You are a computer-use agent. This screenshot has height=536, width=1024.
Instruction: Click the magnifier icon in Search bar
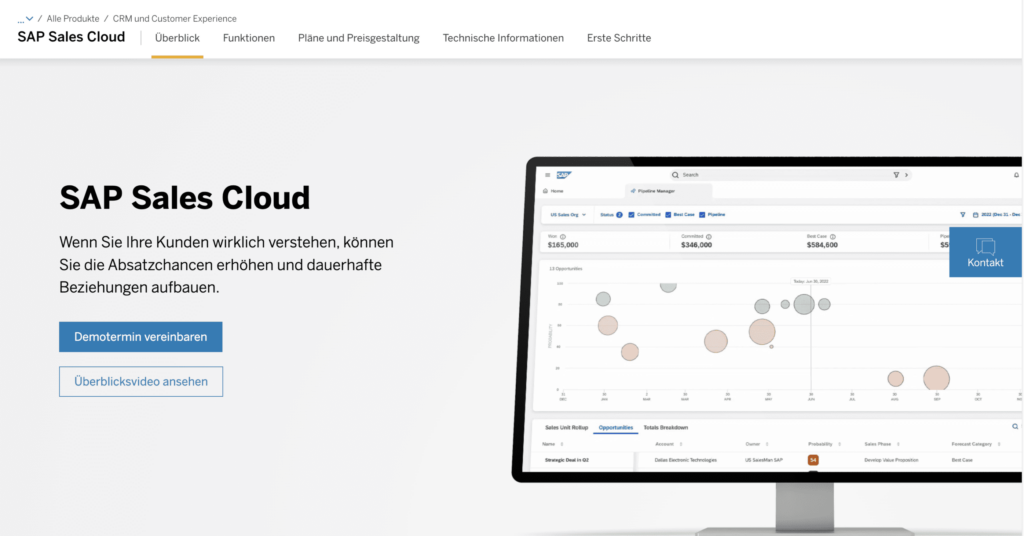click(675, 175)
